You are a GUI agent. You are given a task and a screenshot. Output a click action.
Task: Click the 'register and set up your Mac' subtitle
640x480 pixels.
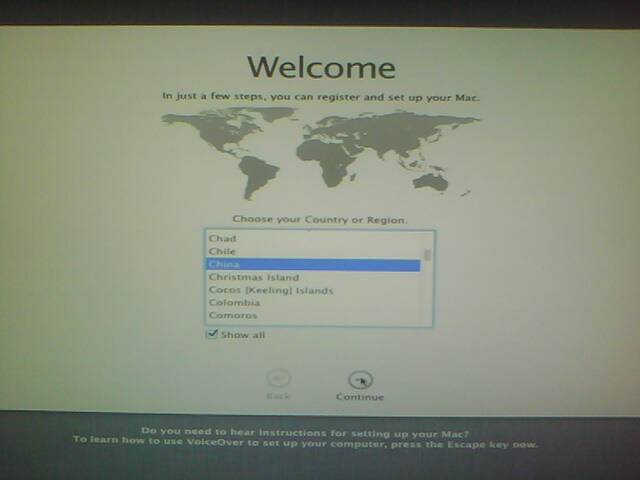(321, 97)
